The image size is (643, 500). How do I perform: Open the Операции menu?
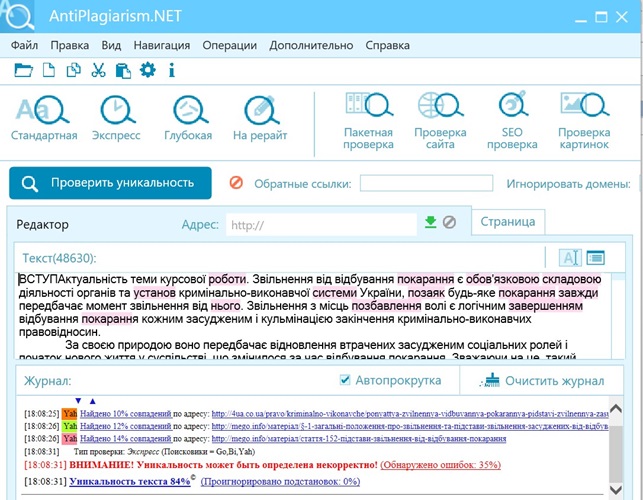pyautogui.click(x=229, y=45)
